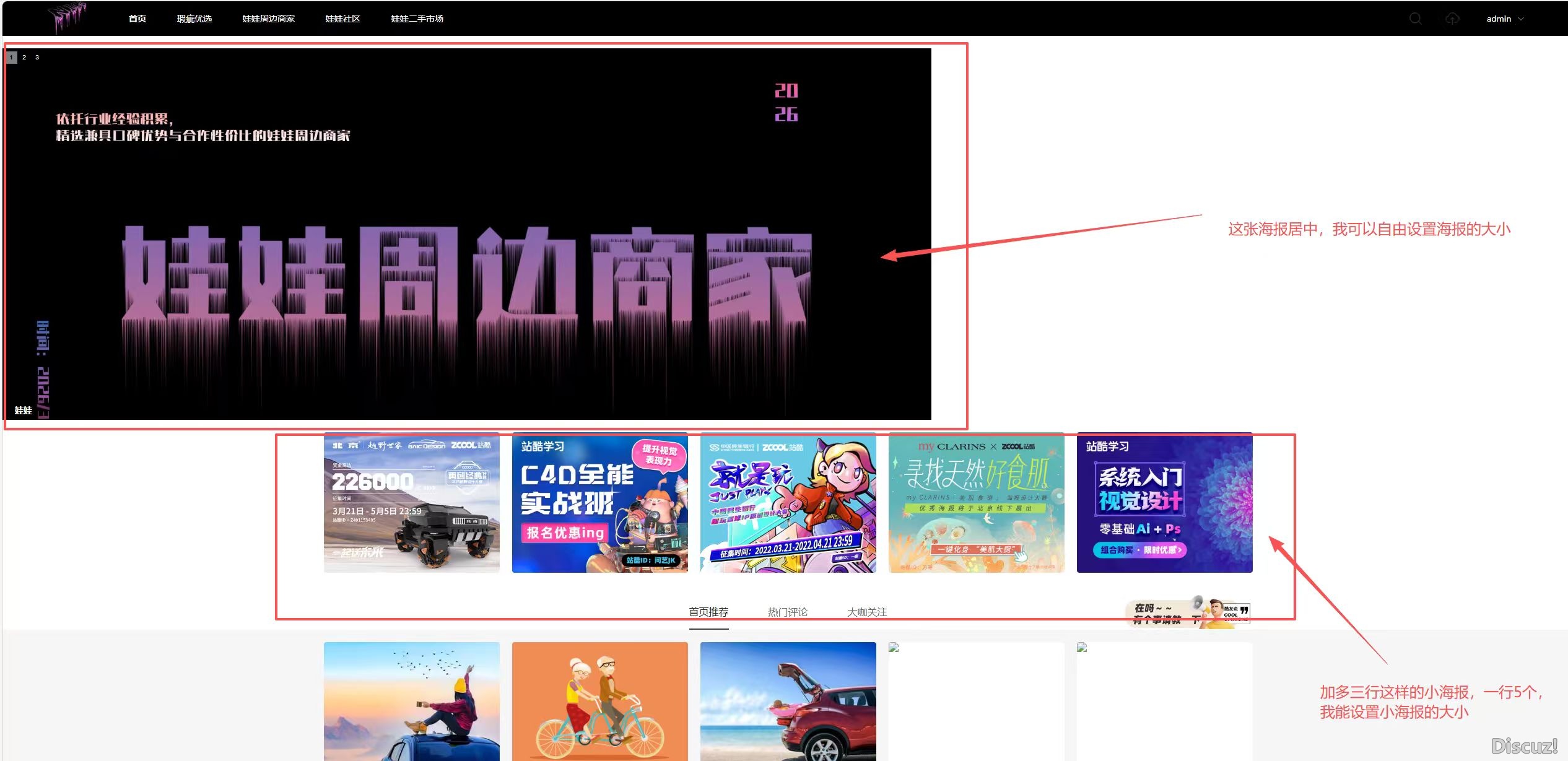Switch to the 热门评论 tab

pos(787,612)
